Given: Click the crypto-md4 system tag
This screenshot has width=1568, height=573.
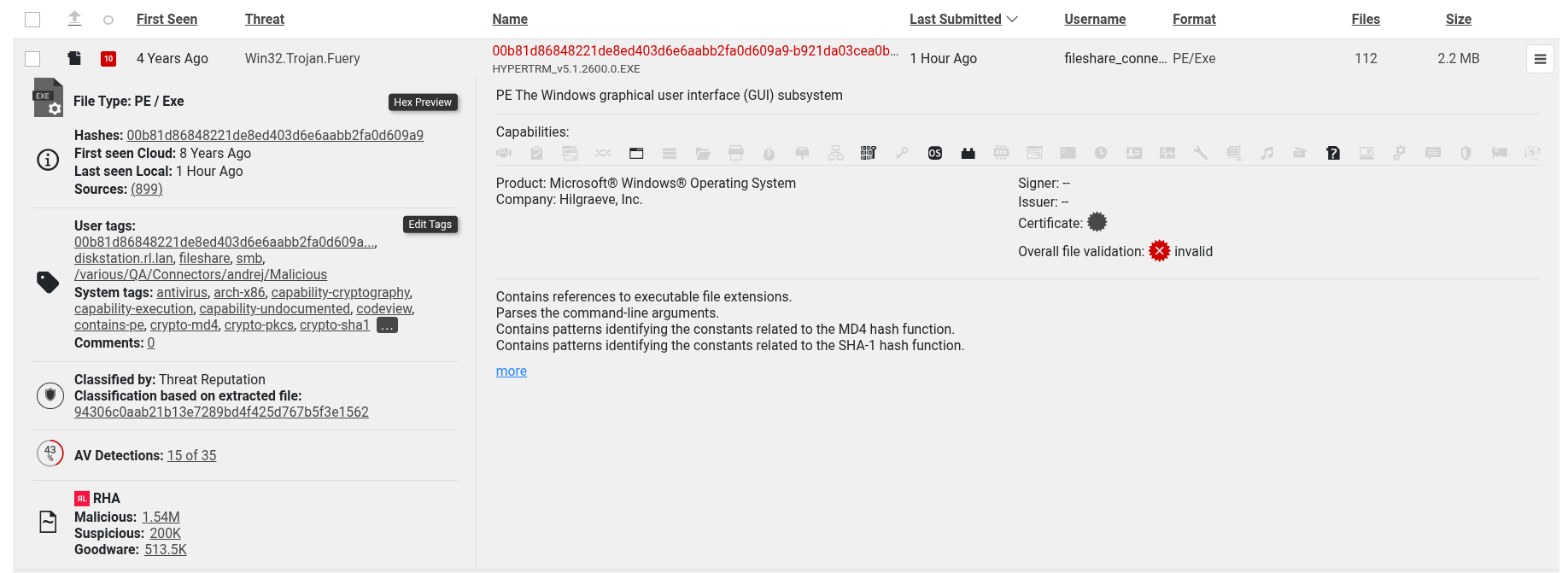Looking at the screenshot, I should (x=184, y=325).
